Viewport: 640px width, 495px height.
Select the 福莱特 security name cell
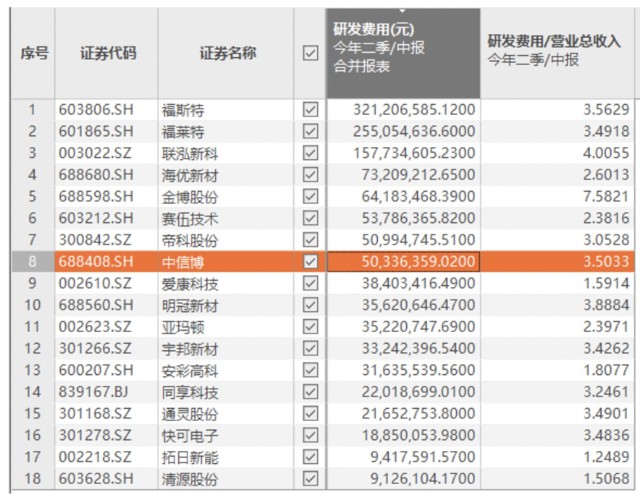point(183,132)
